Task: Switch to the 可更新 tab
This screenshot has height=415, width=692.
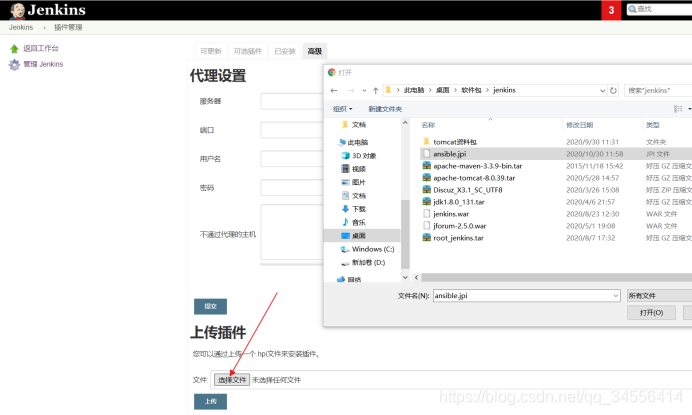Action: tap(211, 51)
